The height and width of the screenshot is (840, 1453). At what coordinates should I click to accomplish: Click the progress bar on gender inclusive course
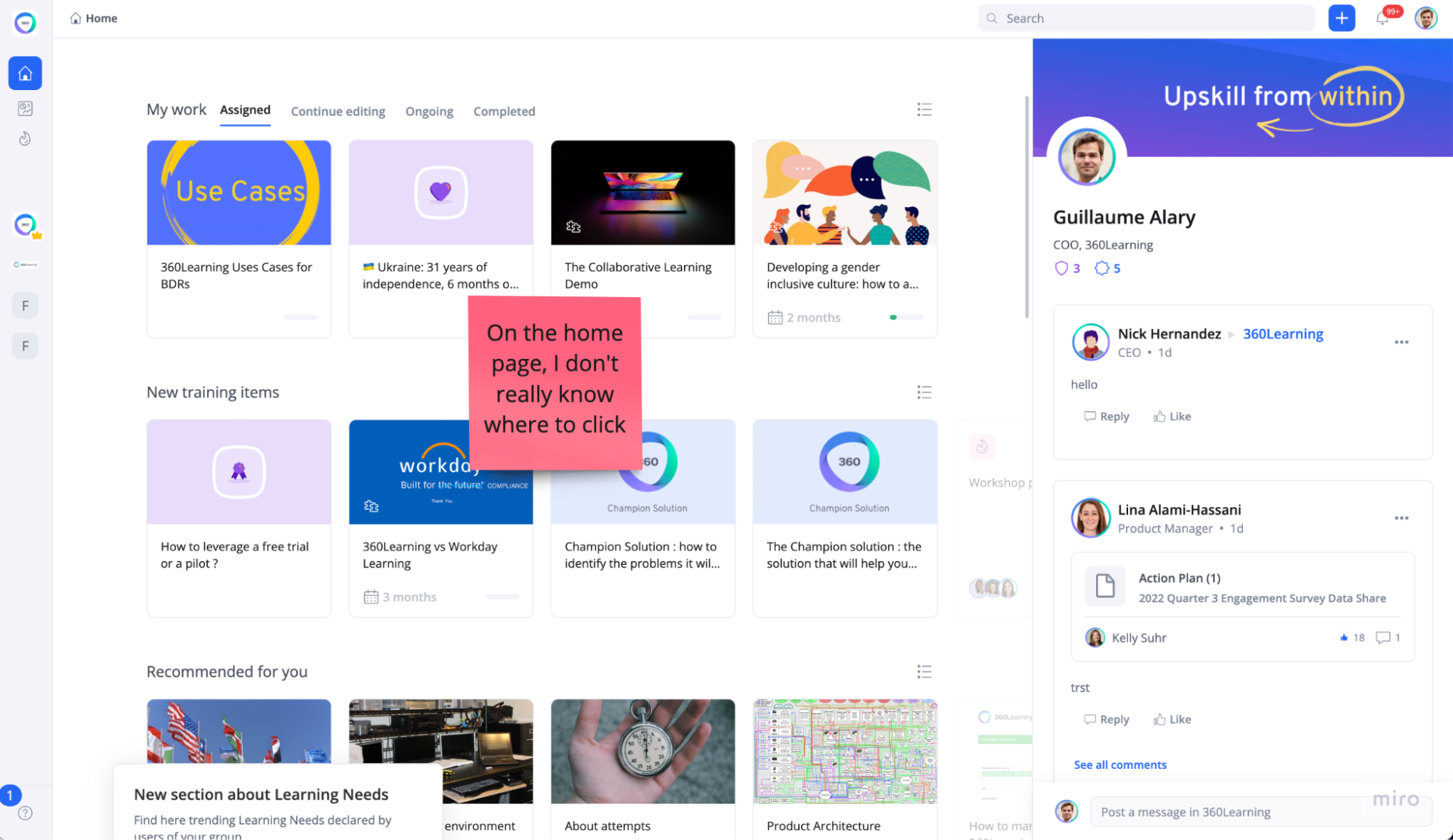[x=906, y=318]
